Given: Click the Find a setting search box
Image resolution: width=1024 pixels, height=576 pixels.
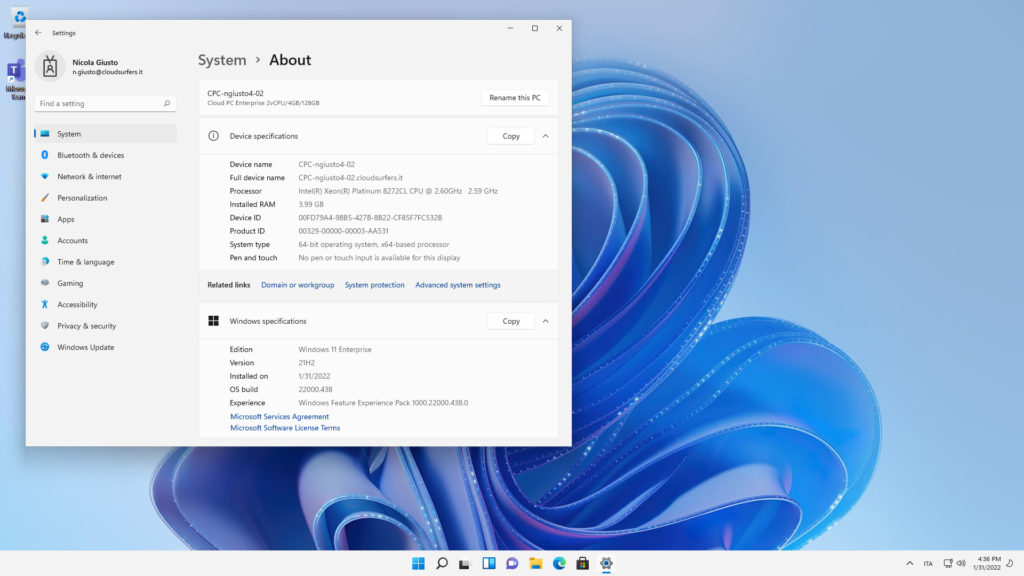Looking at the screenshot, I should coord(105,103).
